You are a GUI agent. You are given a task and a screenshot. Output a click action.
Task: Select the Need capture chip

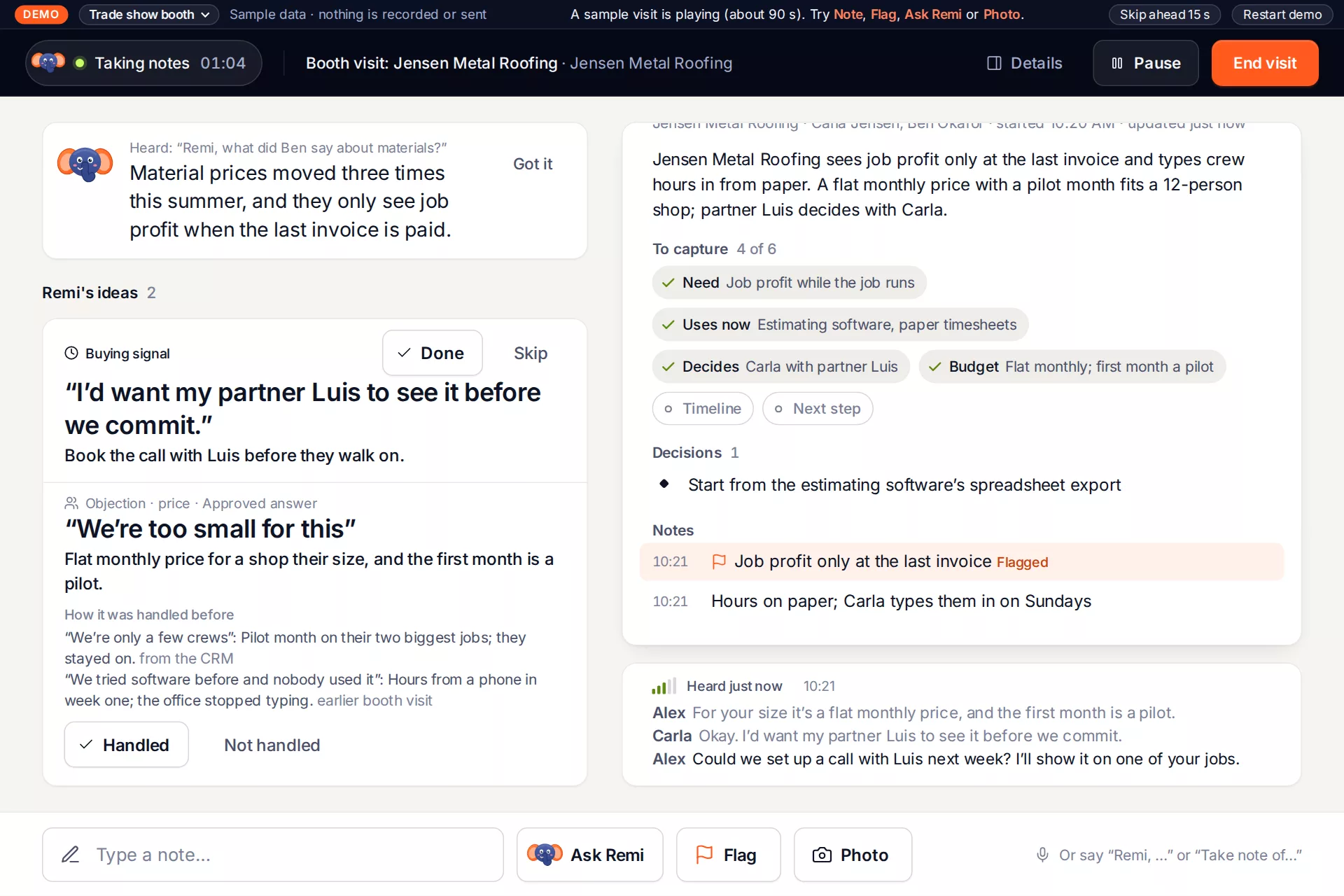(x=789, y=283)
